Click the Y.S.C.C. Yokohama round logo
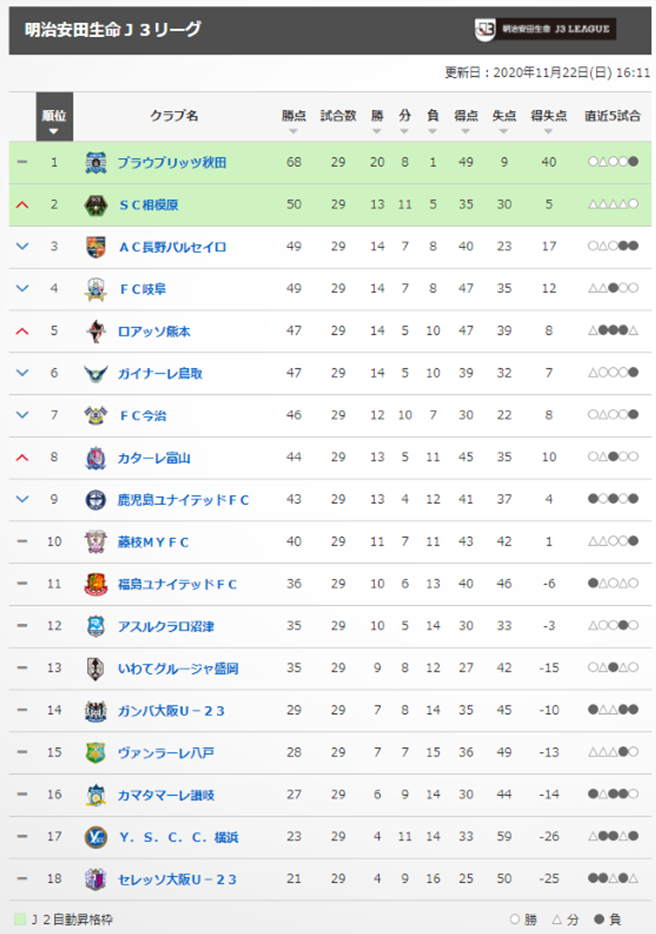Viewport: 656px width, 934px height. click(95, 837)
